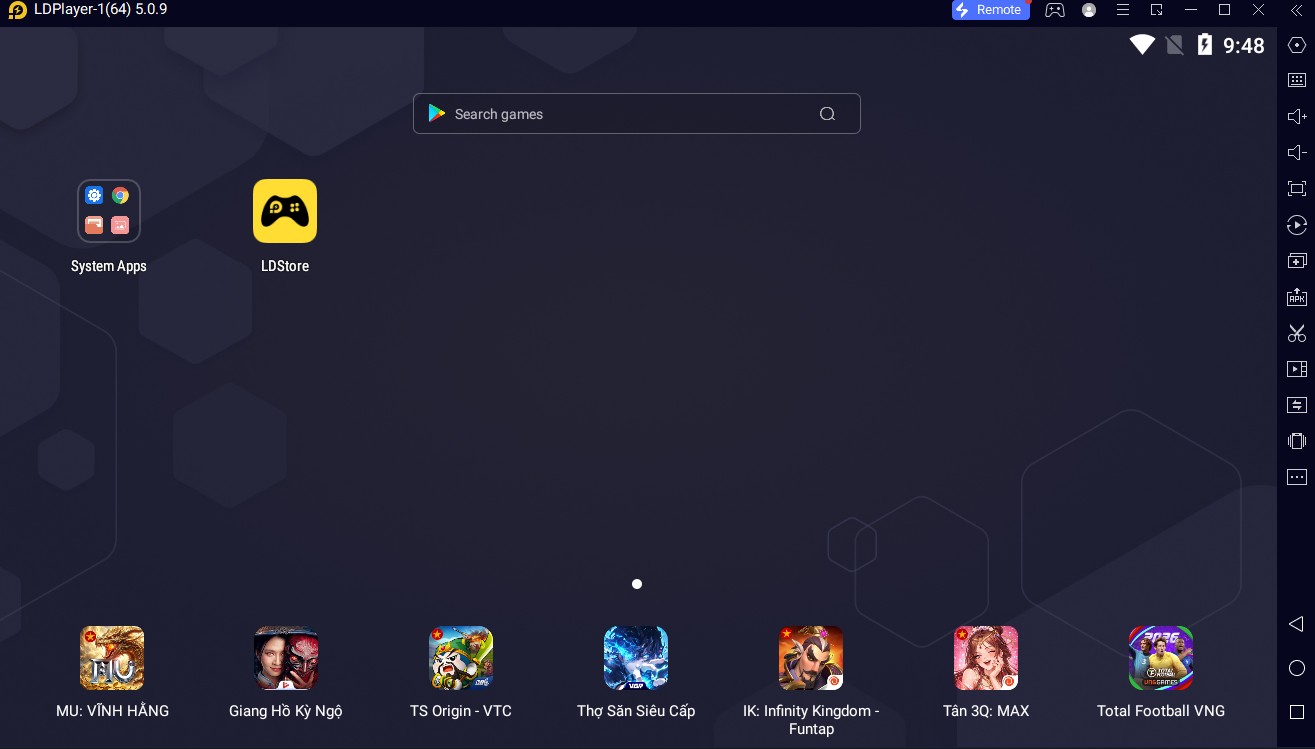Open the gamepad settings title bar icon
Viewport: 1315px width, 749px height.
coord(1055,10)
